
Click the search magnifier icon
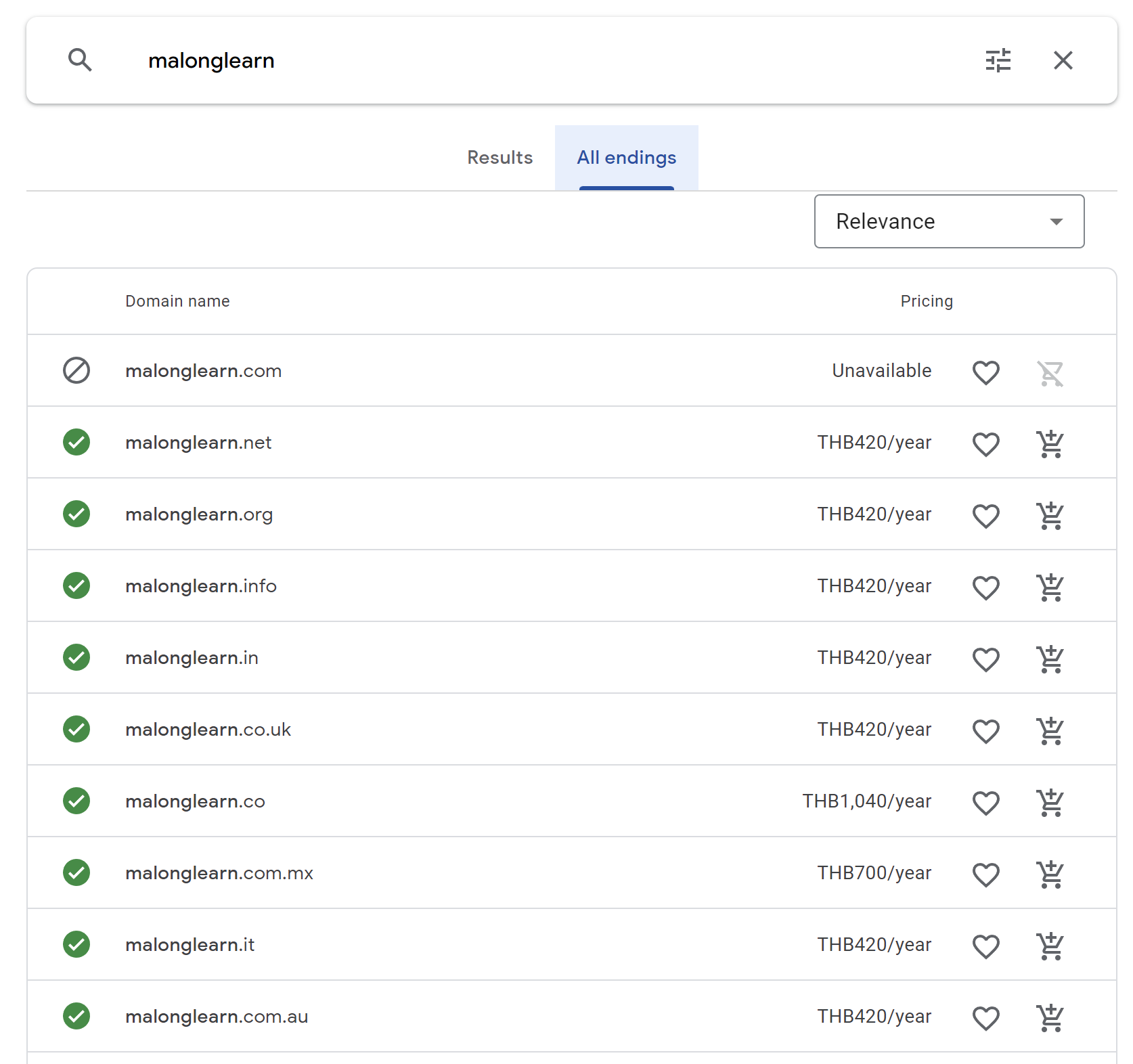[x=80, y=60]
